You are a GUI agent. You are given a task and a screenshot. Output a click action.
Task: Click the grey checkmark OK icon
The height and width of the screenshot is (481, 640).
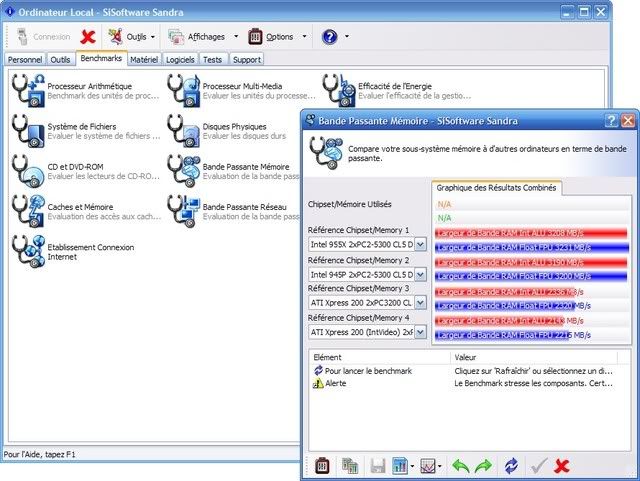539,465
